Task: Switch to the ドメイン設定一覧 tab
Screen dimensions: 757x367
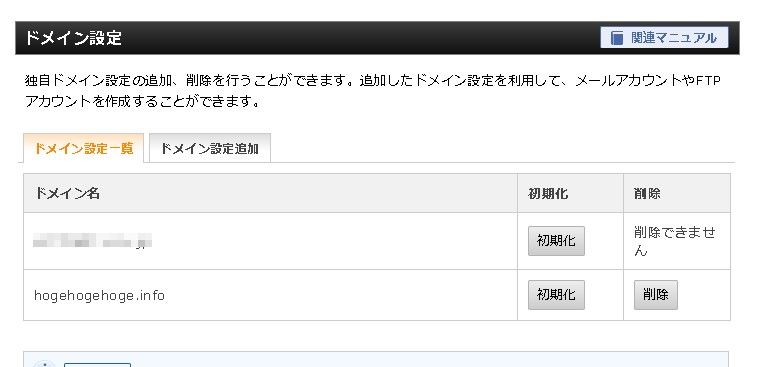Action: [x=84, y=148]
